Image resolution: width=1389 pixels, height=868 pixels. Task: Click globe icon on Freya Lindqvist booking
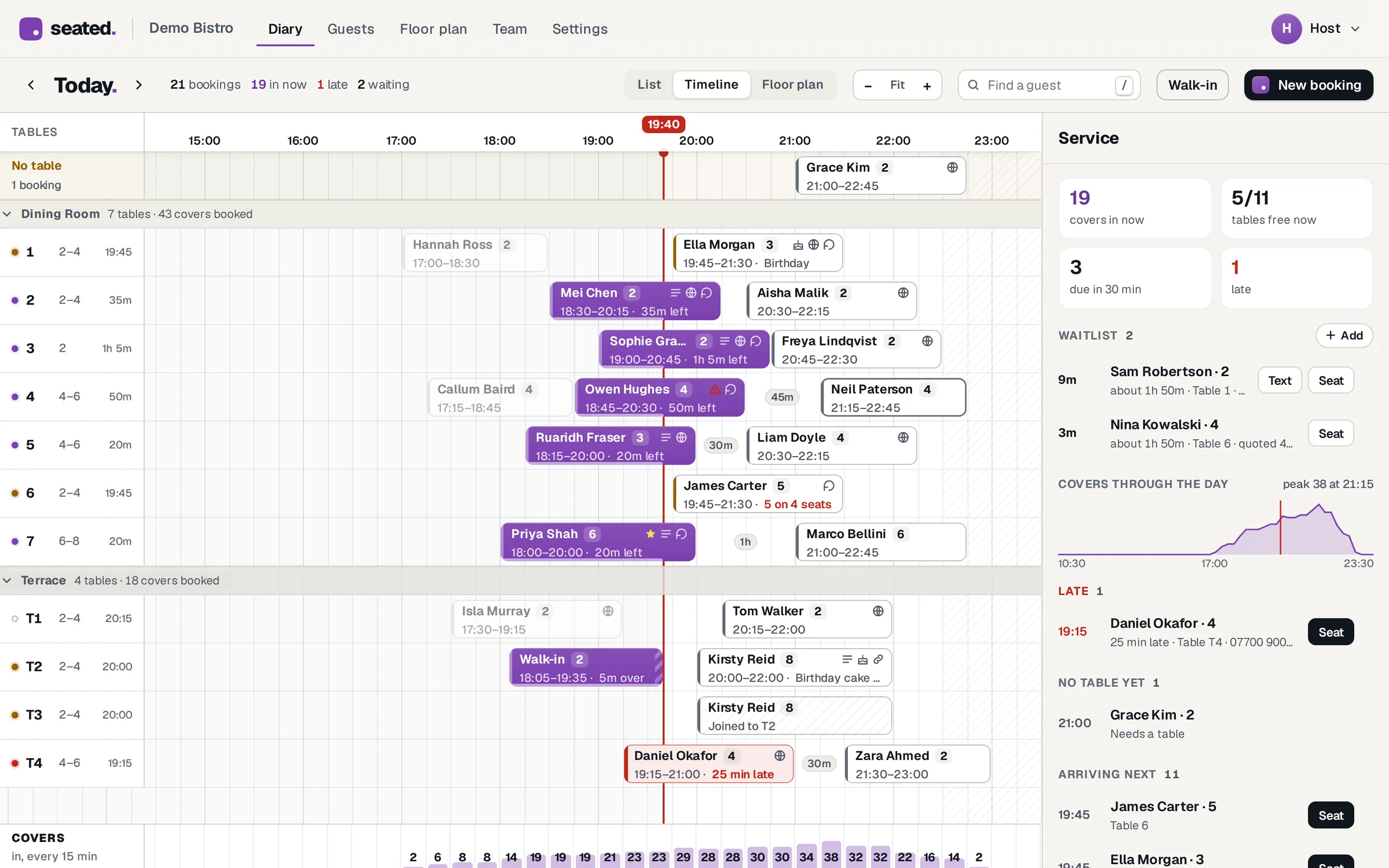(927, 341)
